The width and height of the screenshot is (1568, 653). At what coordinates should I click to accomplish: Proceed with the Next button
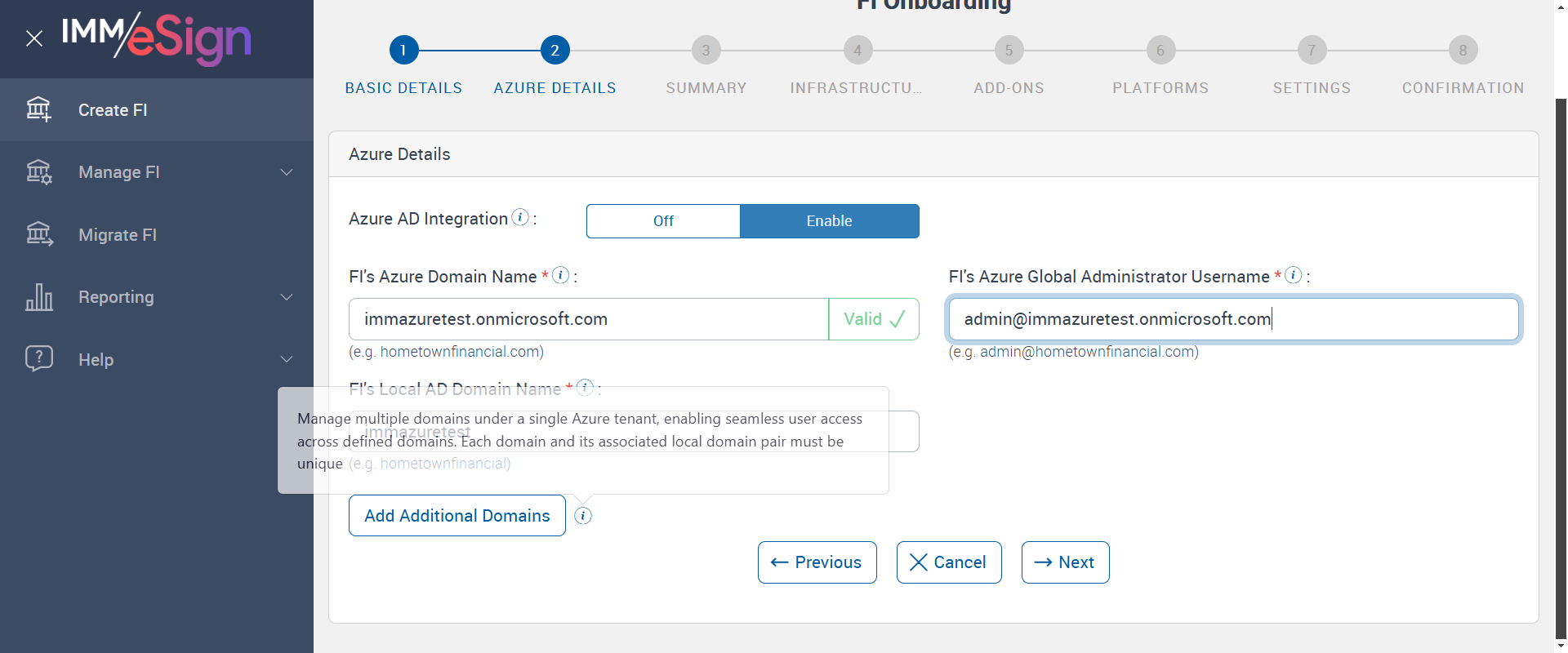pyautogui.click(x=1066, y=562)
